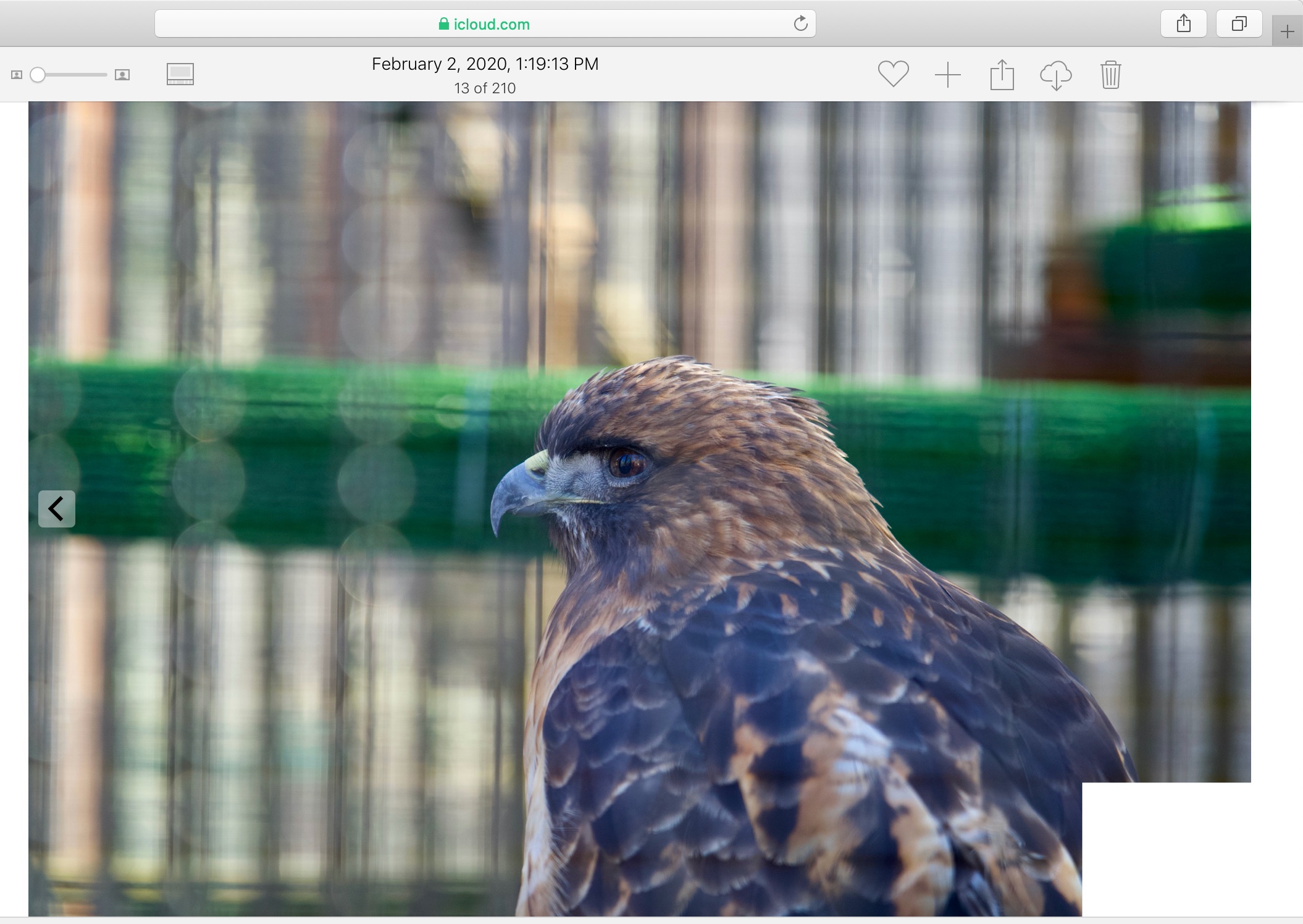Click the small-image zoom out icon
This screenshot has width=1303, height=924.
17,75
